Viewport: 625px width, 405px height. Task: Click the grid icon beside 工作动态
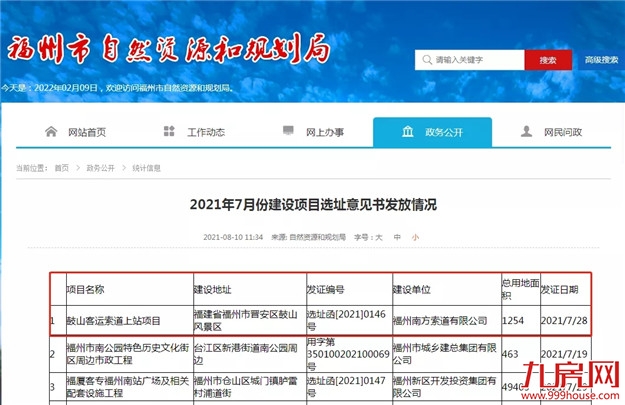coord(169,131)
